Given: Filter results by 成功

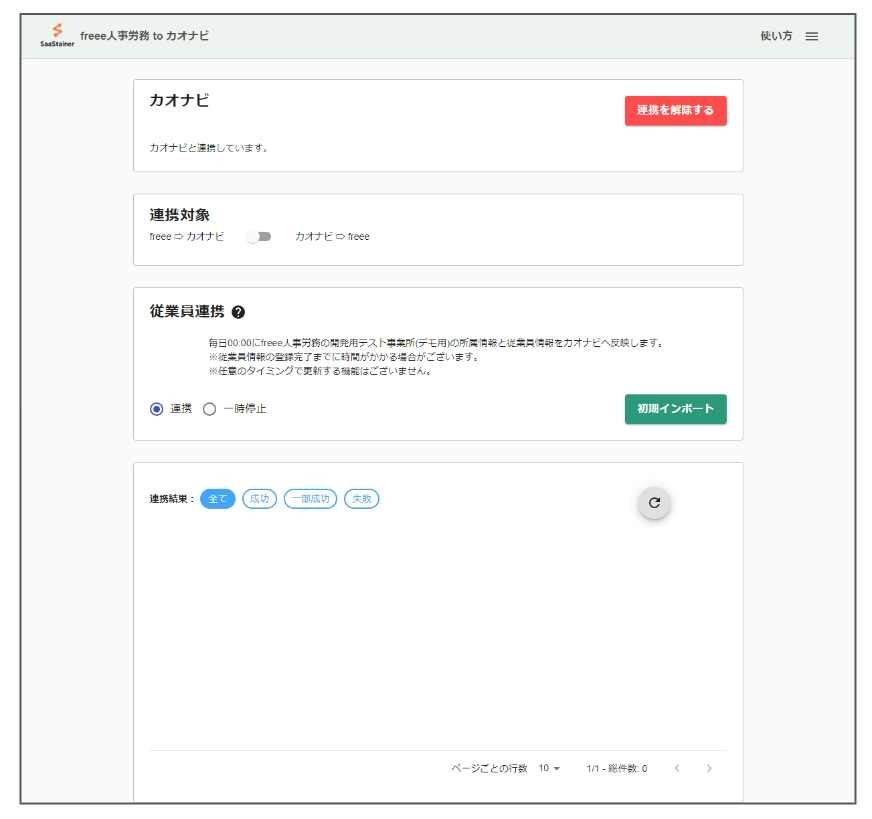Looking at the screenshot, I should click(x=259, y=499).
